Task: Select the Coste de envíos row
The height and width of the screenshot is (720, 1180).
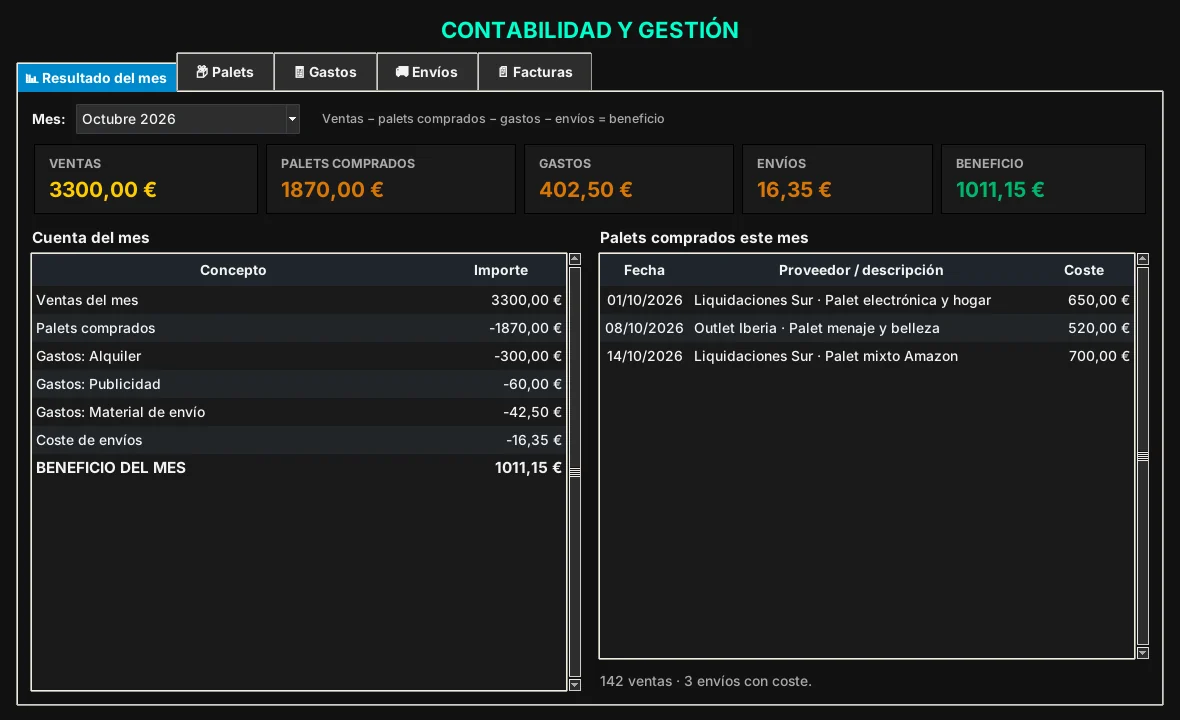Action: click(299, 440)
